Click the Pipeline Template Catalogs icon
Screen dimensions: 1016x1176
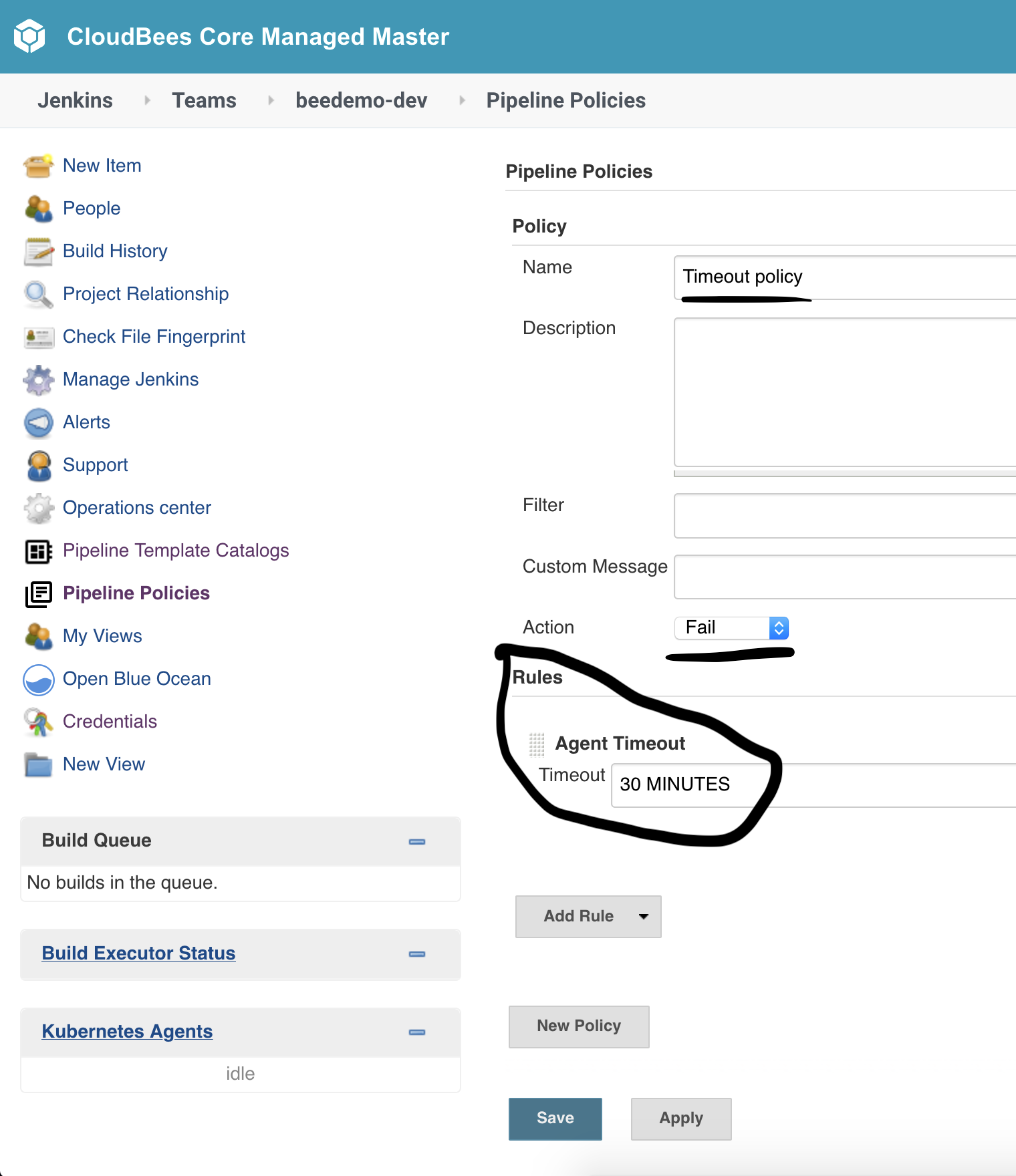click(38, 551)
